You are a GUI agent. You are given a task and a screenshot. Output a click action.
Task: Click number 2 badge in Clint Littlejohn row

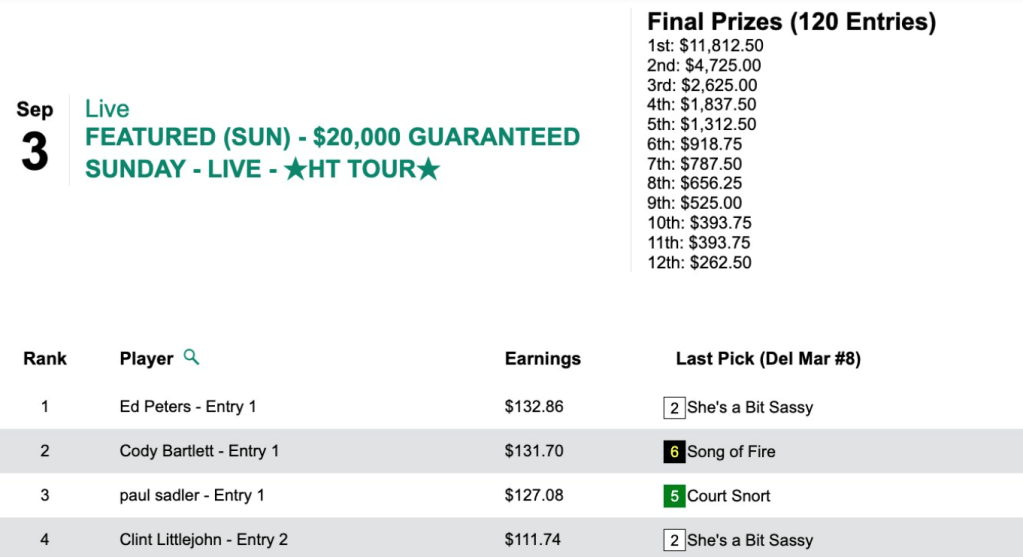(x=674, y=540)
